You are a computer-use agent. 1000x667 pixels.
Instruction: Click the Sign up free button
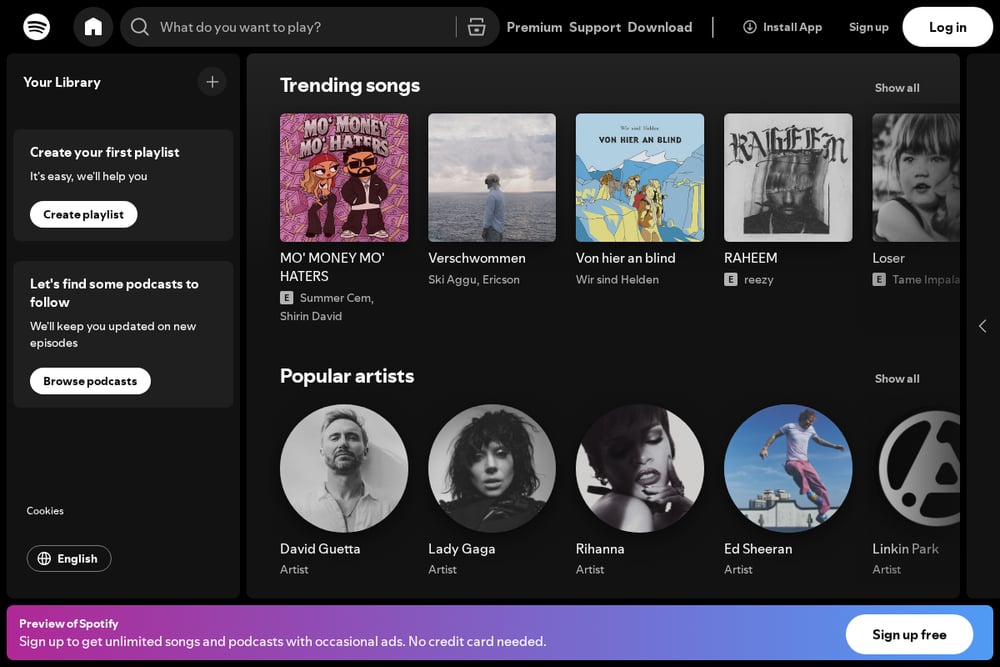tap(909, 634)
